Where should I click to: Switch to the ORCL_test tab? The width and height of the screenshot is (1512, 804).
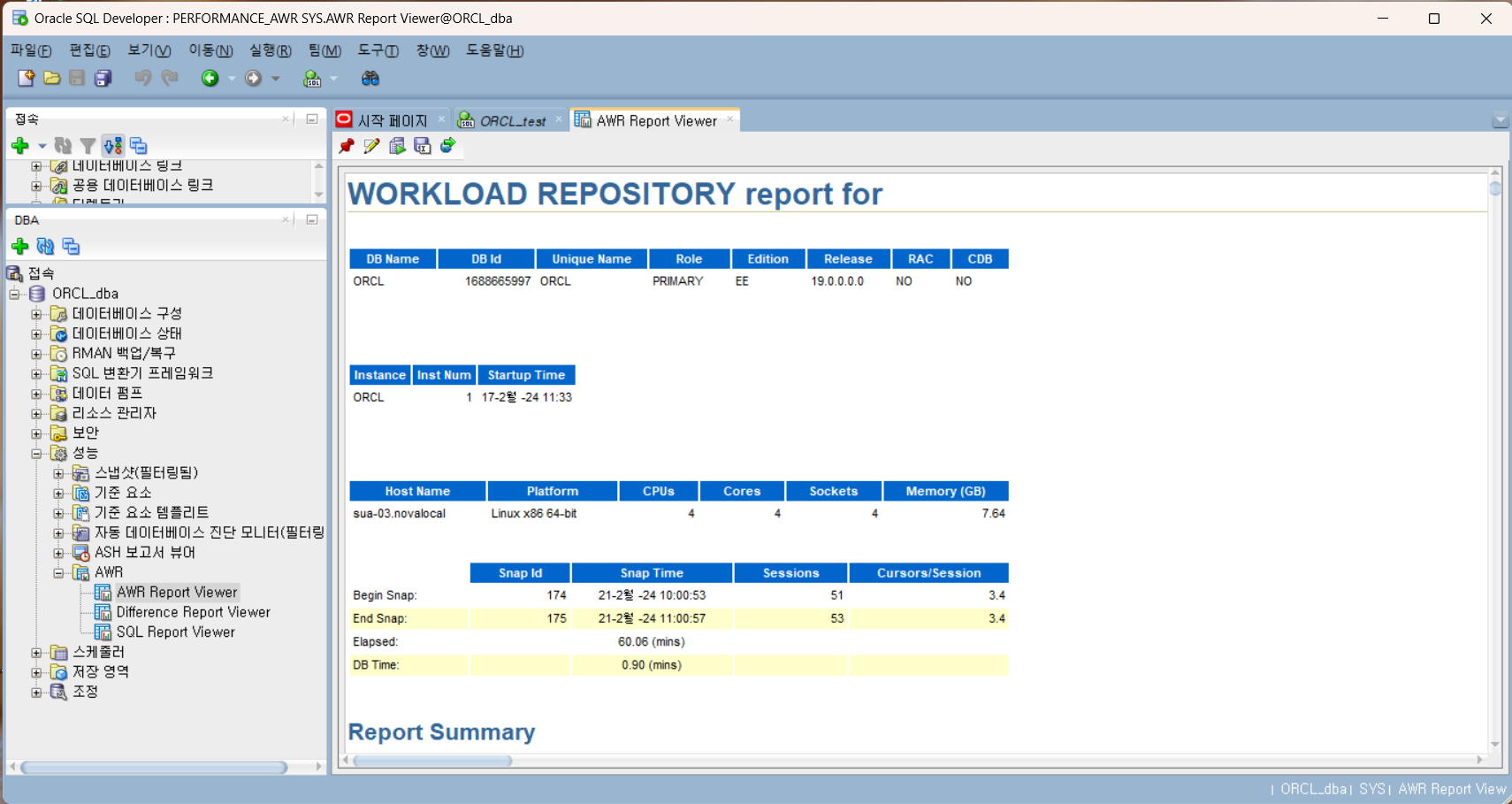click(x=513, y=121)
